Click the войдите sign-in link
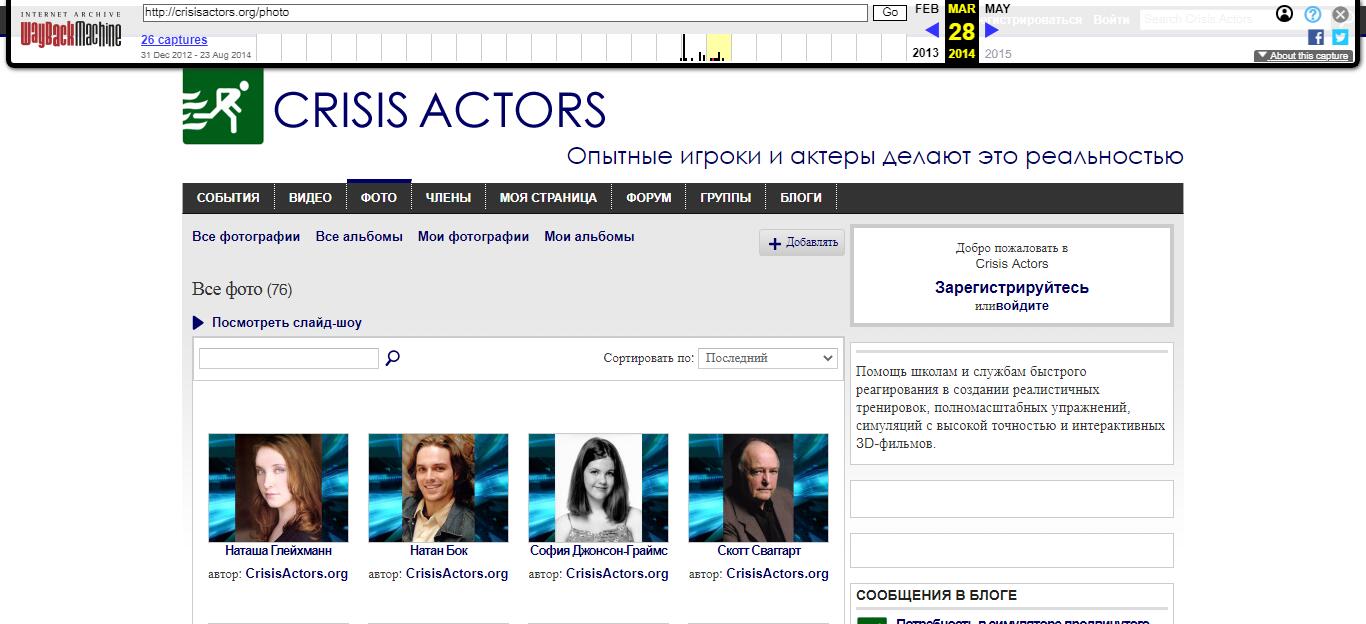The image size is (1366, 624). coord(1022,306)
